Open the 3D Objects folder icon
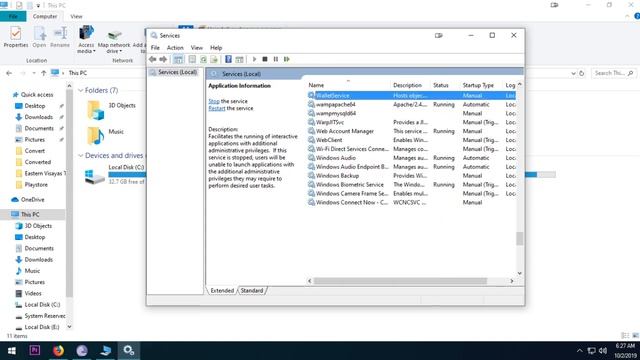This screenshot has height=360, width=640. click(x=96, y=110)
